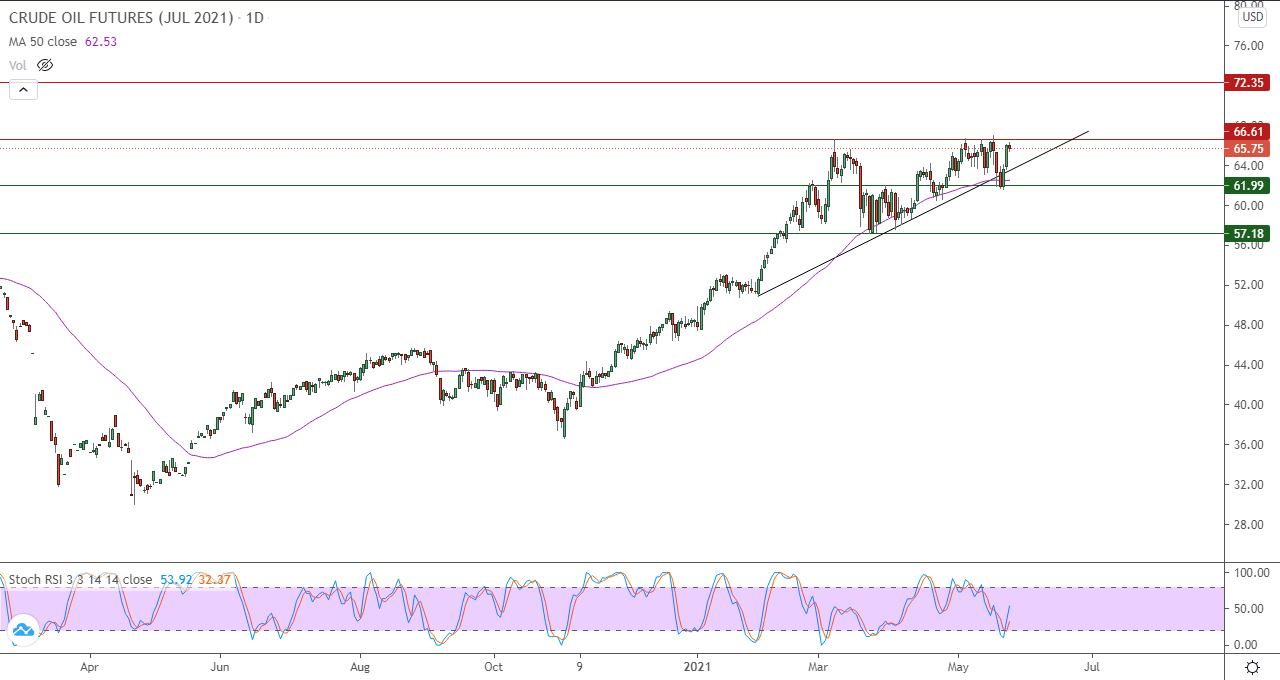Click the USD currency label
1280x680 pixels.
pos(1251,17)
